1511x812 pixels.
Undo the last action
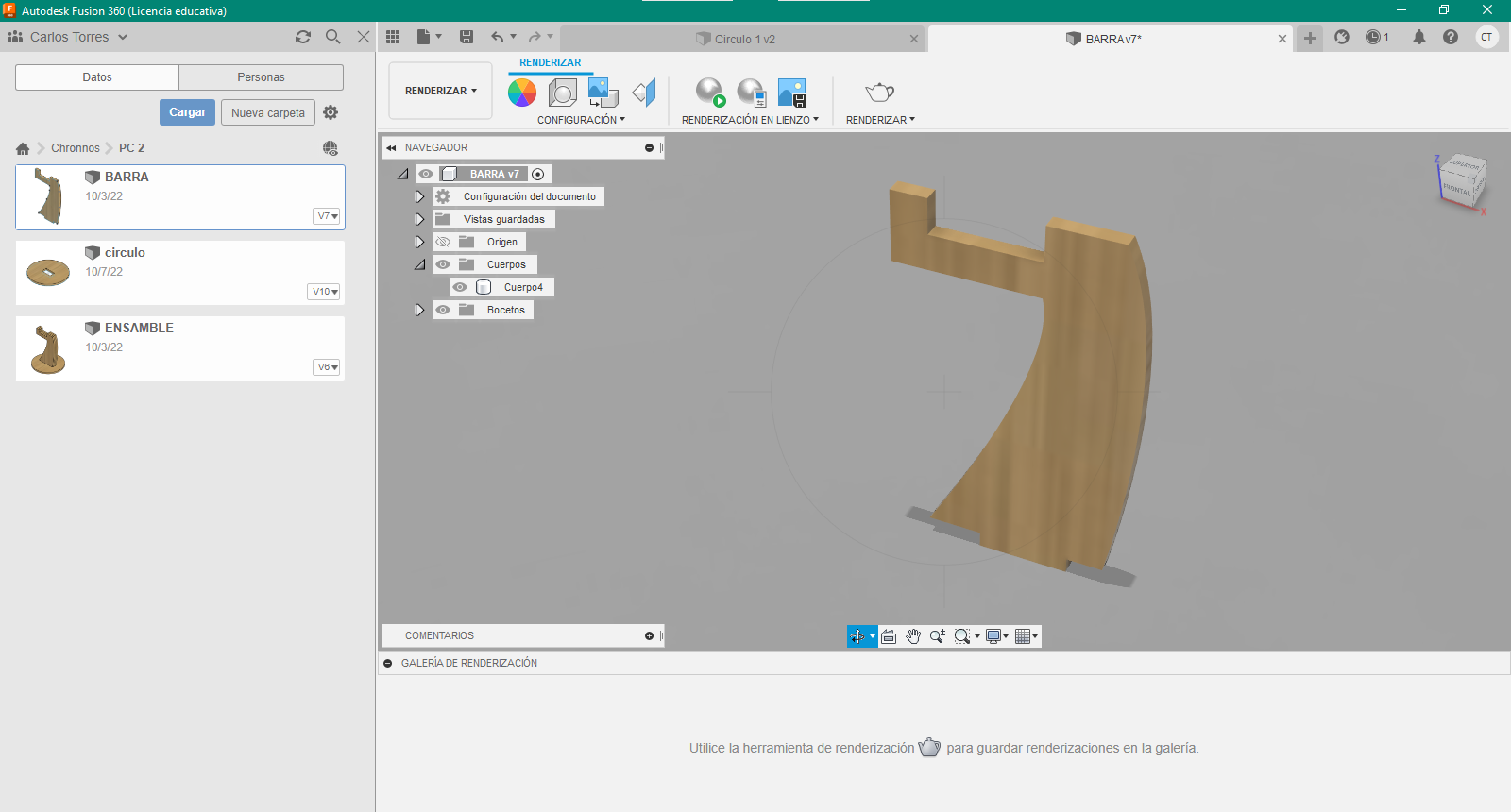point(498,37)
